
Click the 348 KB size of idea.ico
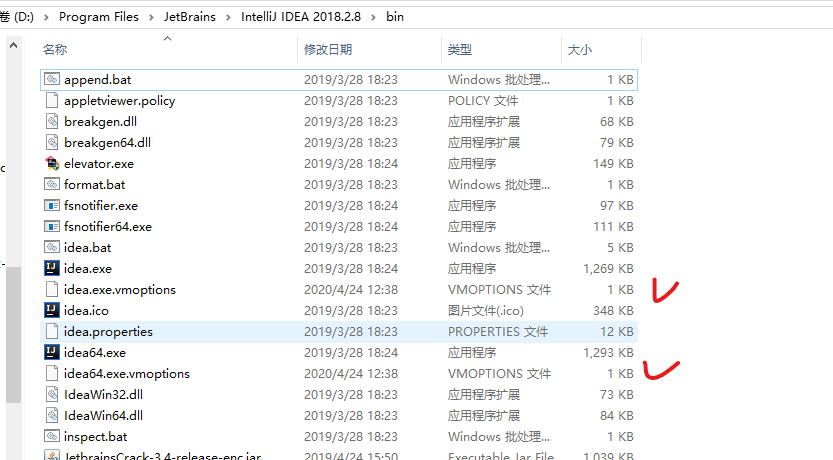(x=613, y=310)
